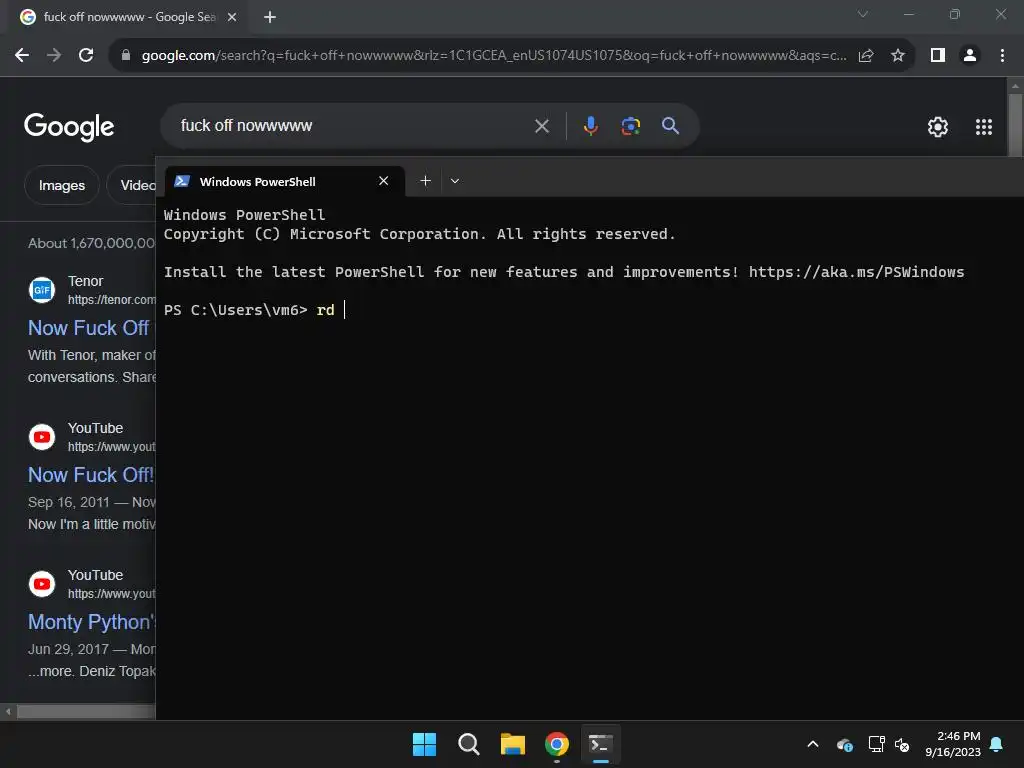1024x768 pixels.
Task: Click the horizontal scrollbar at page bottom
Action: coord(85,712)
